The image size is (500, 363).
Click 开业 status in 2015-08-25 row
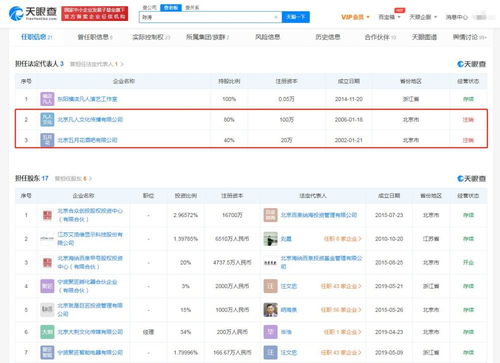[x=468, y=263]
